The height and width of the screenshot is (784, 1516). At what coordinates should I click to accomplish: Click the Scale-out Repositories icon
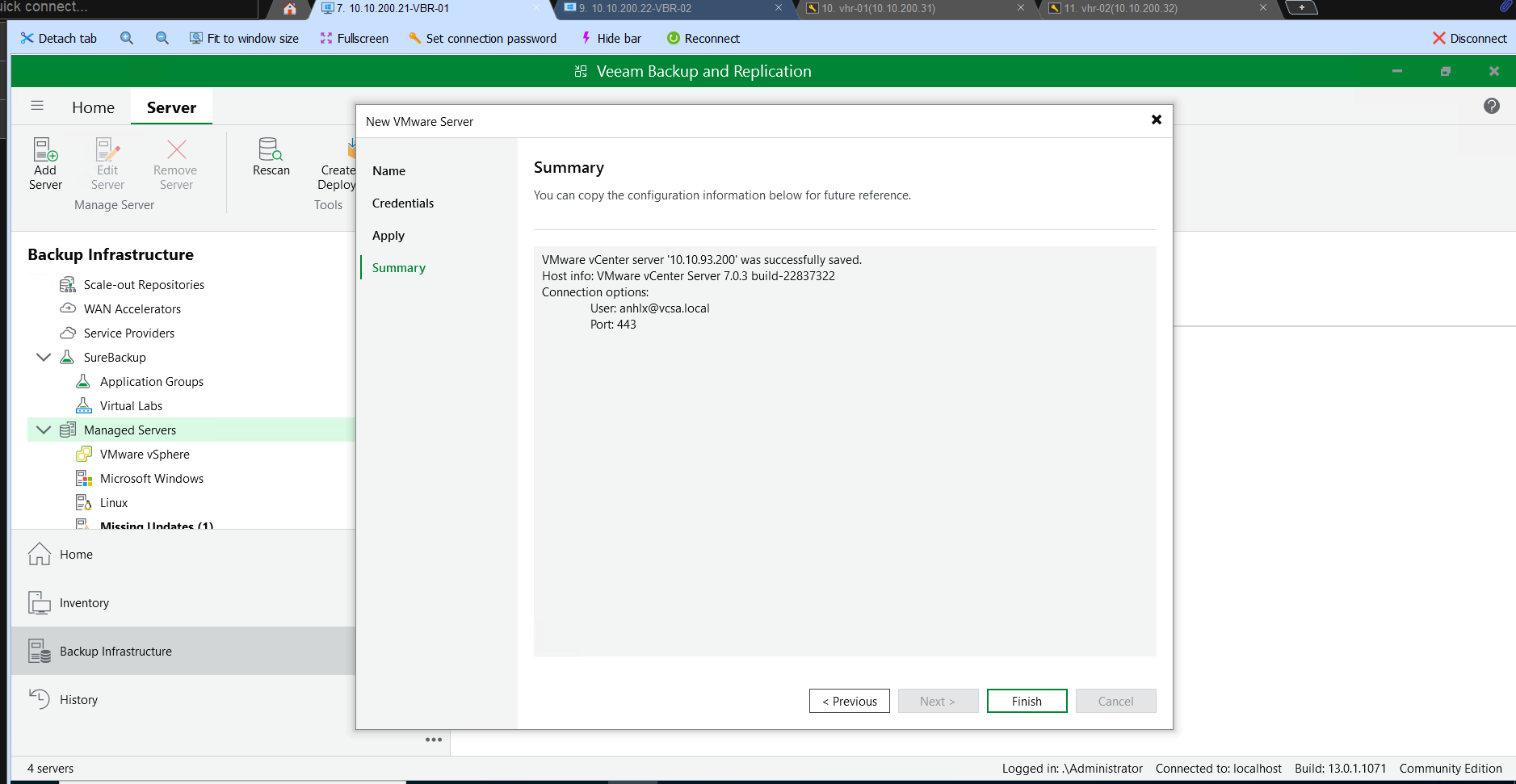[68, 284]
